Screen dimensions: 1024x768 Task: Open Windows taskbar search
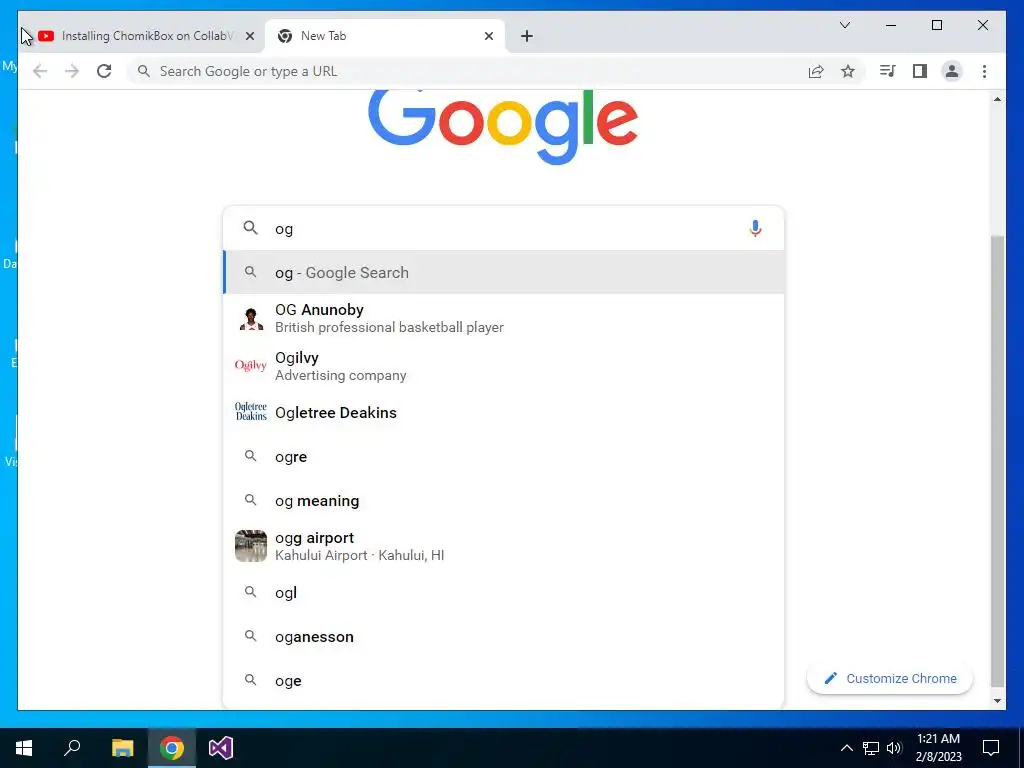point(72,748)
